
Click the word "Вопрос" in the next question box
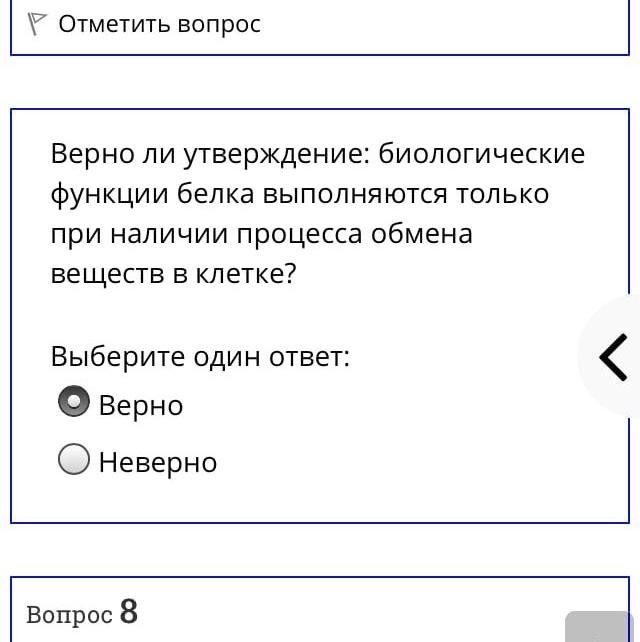click(x=70, y=614)
